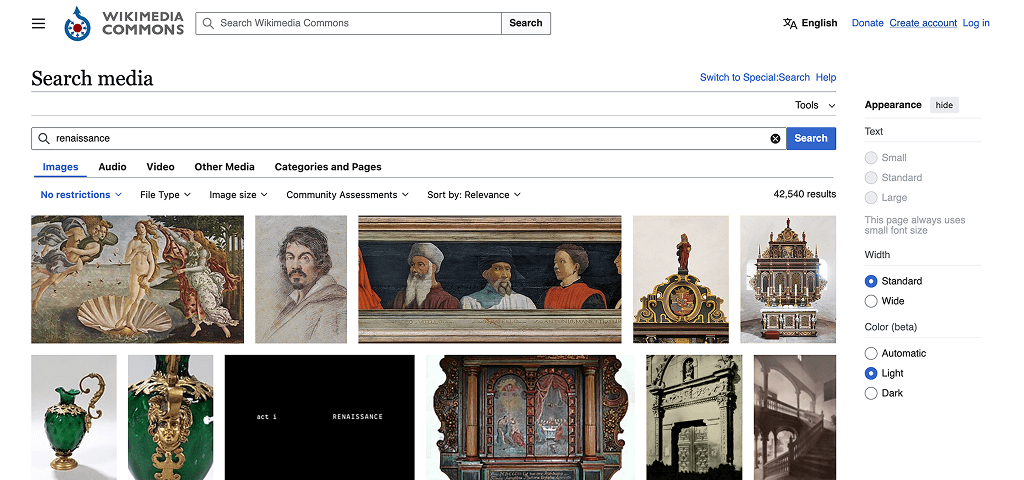The width and height of the screenshot is (1024, 480).
Task: Switch to the Video tab
Action: [x=161, y=167]
